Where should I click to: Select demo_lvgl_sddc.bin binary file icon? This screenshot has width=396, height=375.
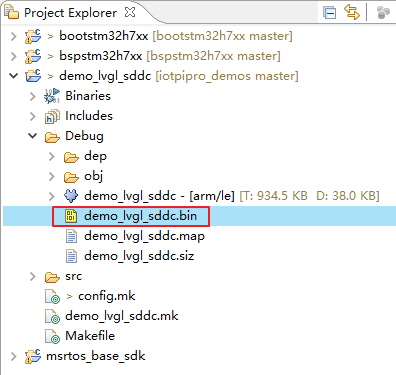(71, 216)
